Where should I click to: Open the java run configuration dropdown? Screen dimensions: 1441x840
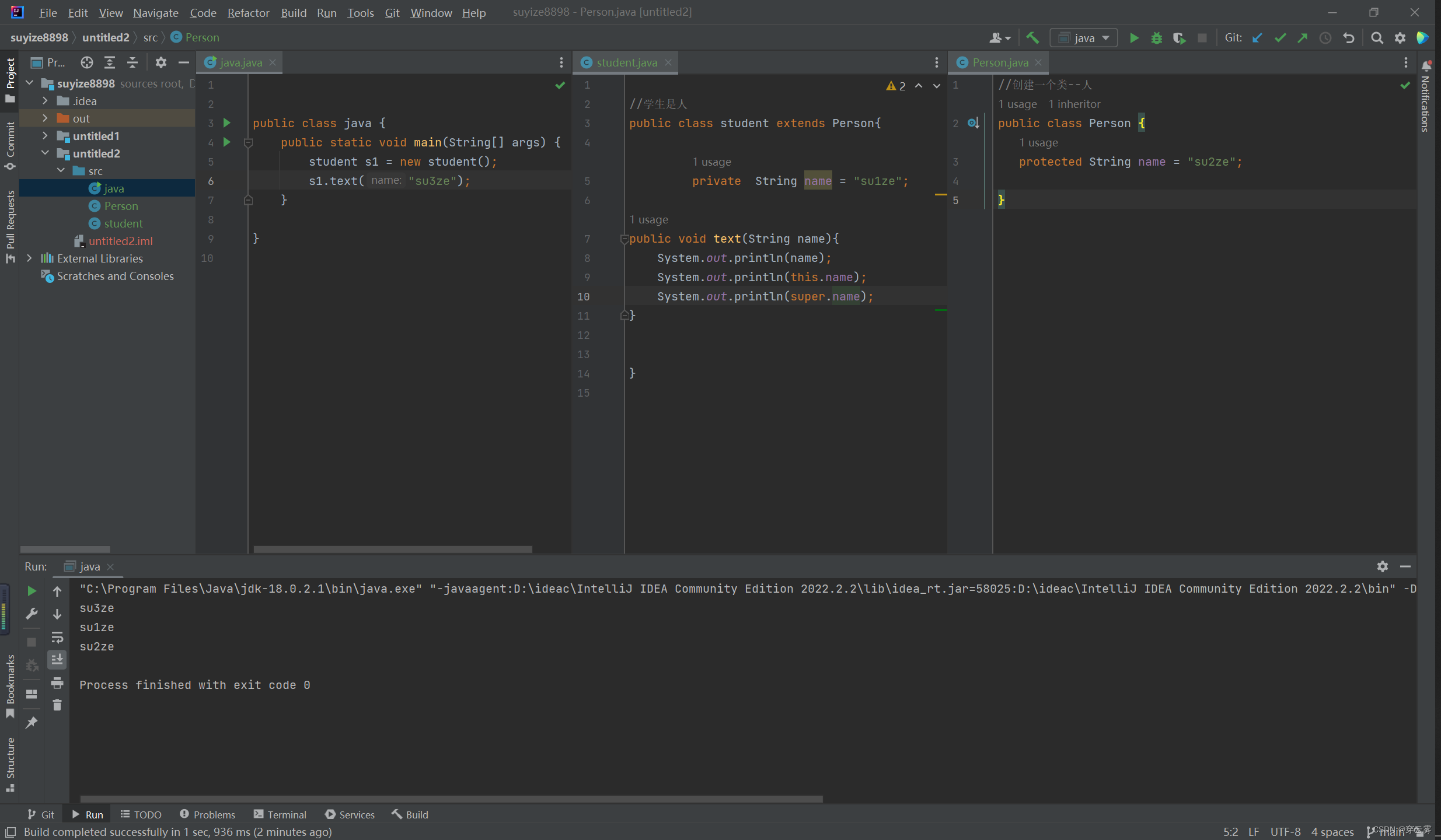1084,38
